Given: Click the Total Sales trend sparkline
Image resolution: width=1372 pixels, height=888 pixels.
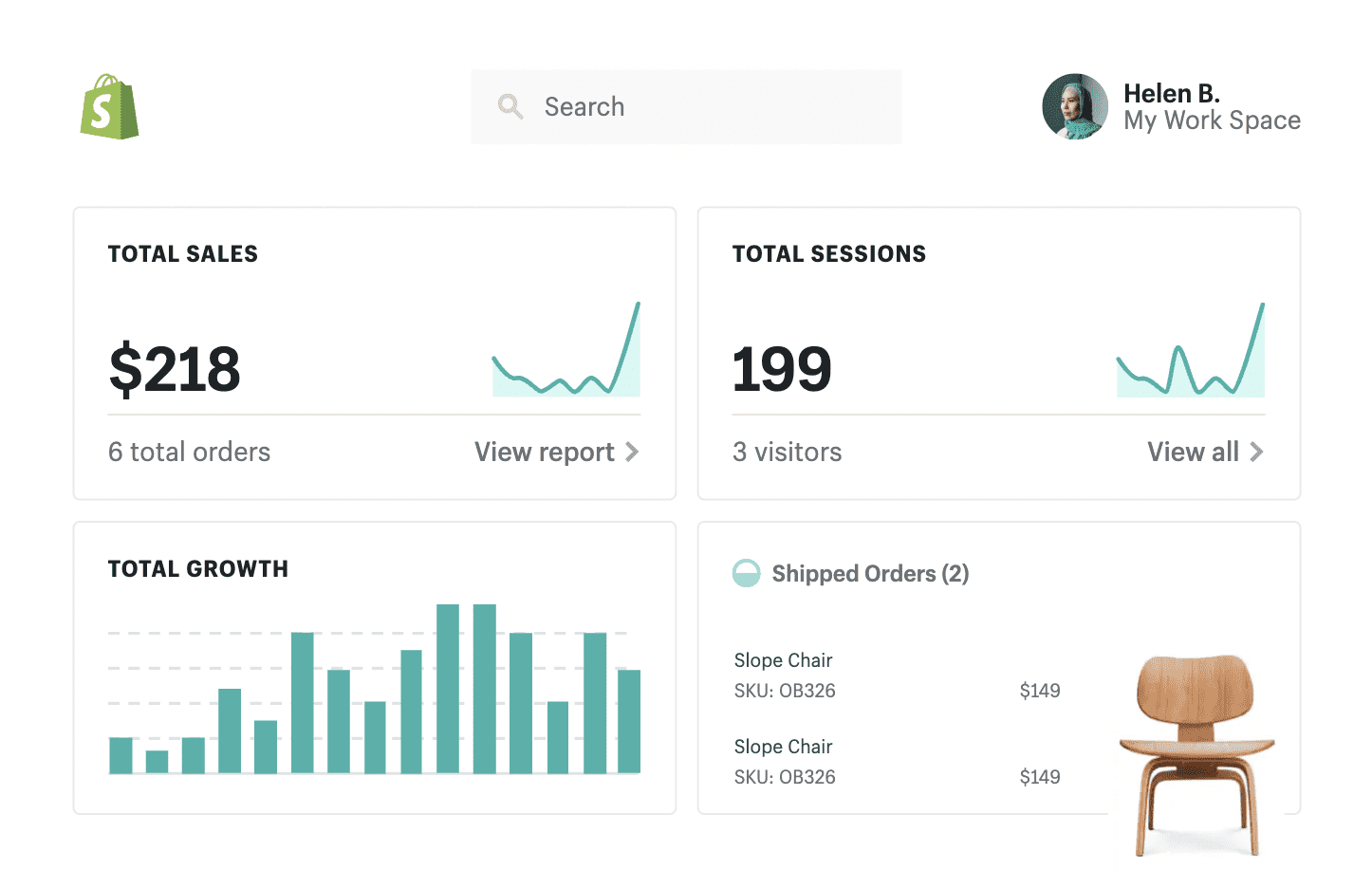Looking at the screenshot, I should [565, 361].
